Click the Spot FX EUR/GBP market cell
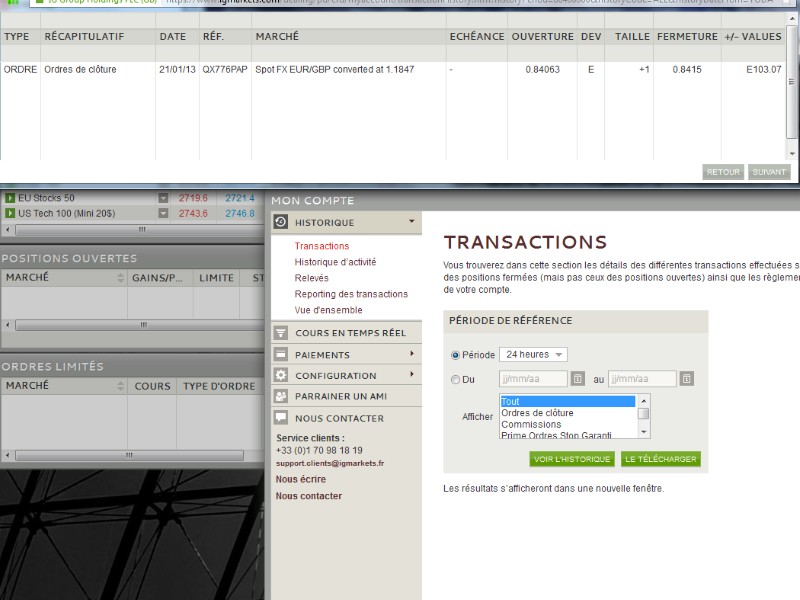Viewport: 800px width, 600px height. point(335,69)
